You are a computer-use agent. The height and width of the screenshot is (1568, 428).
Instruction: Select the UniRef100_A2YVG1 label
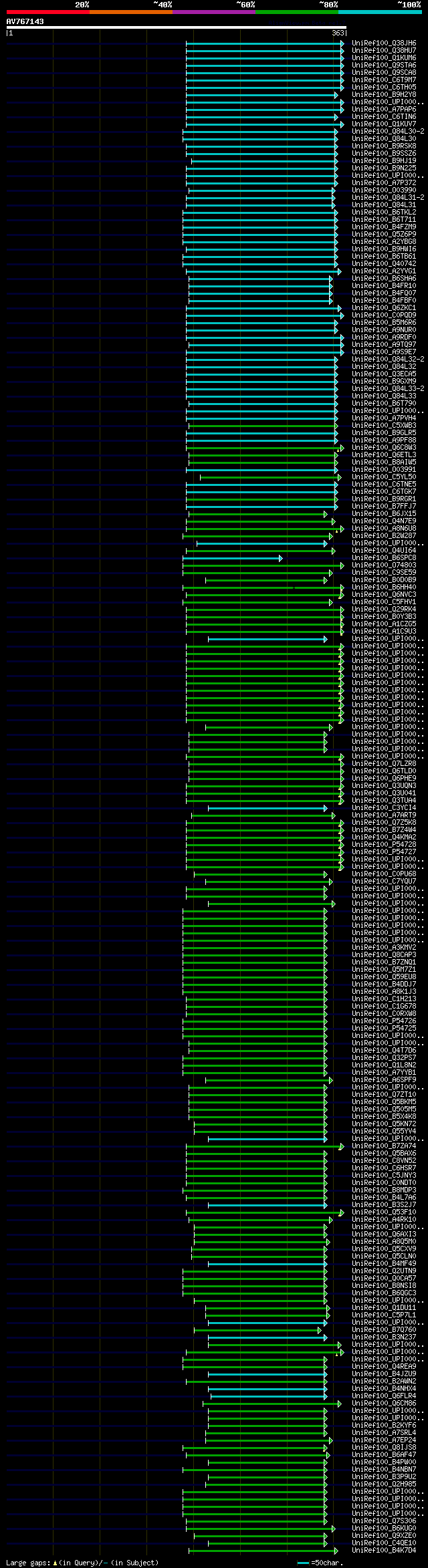384,271
